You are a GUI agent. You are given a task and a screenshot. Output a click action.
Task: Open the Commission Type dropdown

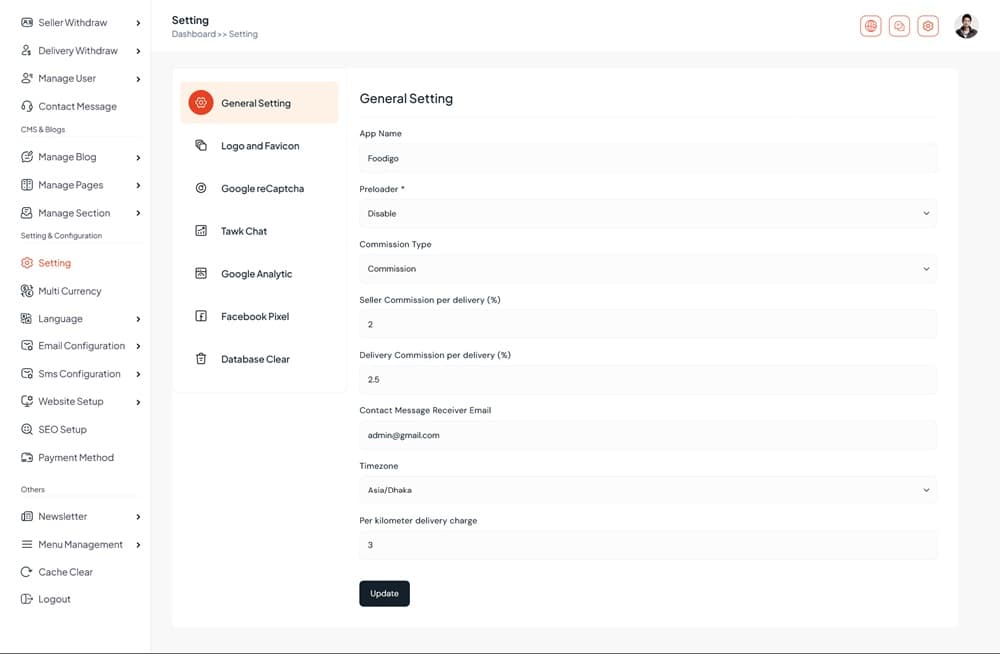coord(647,269)
